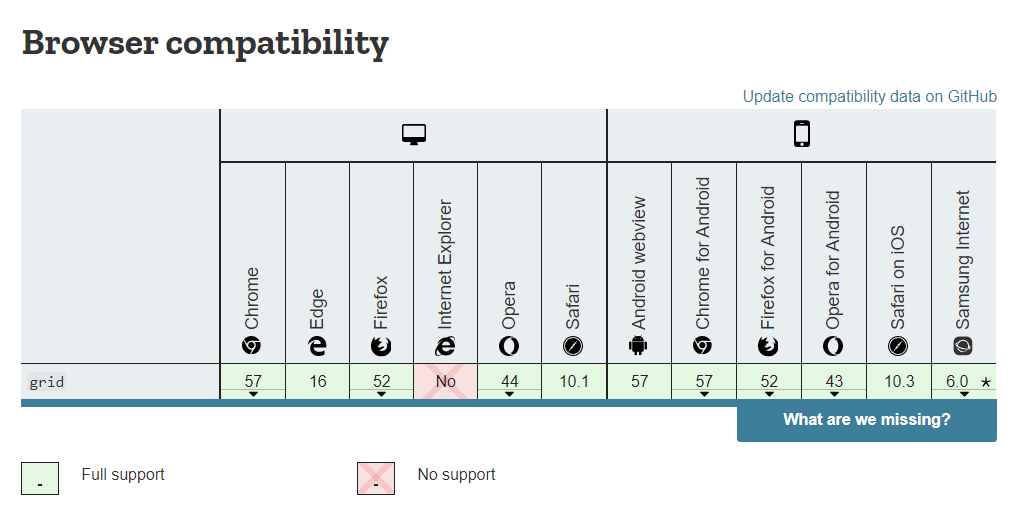Click the Firefox desktop logo icon
Image resolution: width=1019 pixels, height=524 pixels.
[381, 346]
